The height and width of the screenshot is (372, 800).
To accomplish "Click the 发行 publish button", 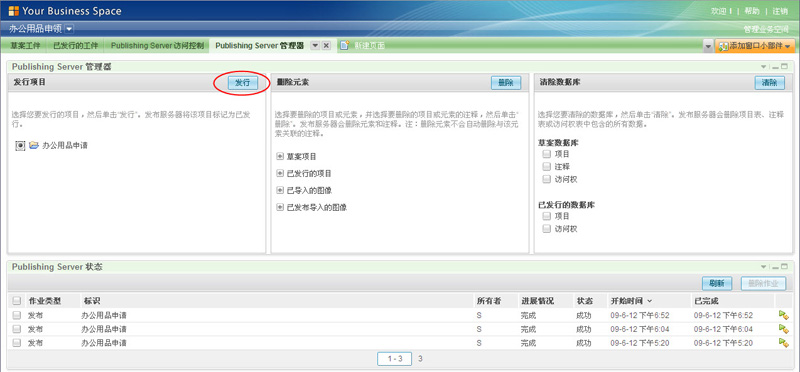I will coord(242,83).
